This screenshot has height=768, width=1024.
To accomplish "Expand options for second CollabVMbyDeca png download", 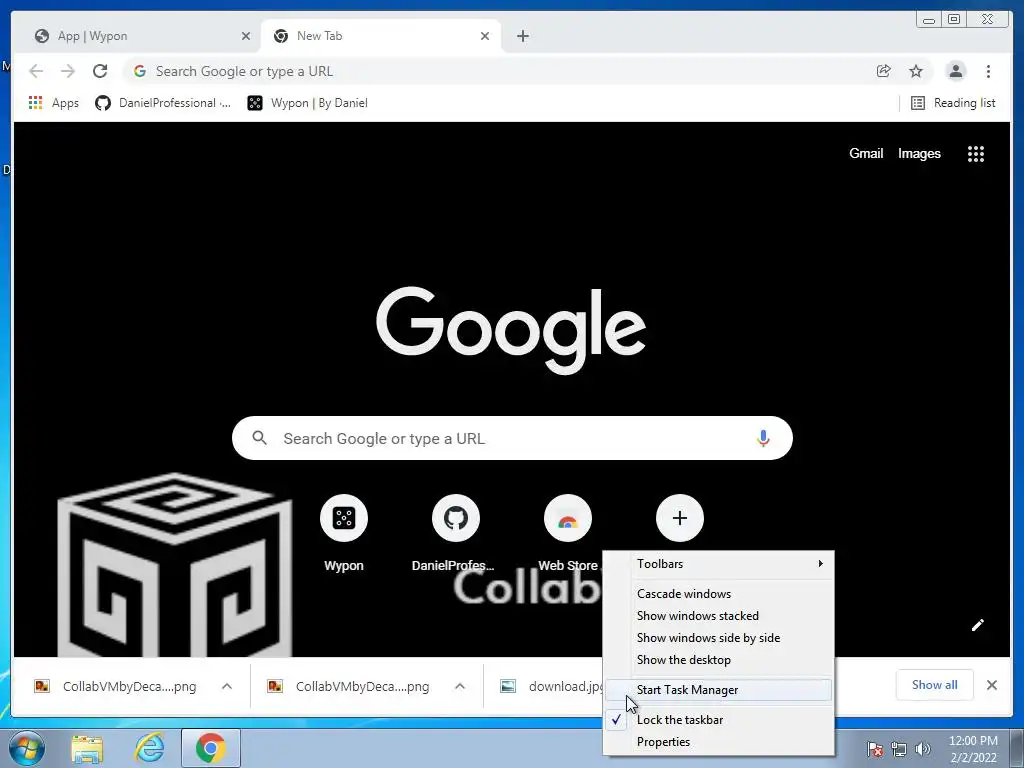I will (460, 686).
